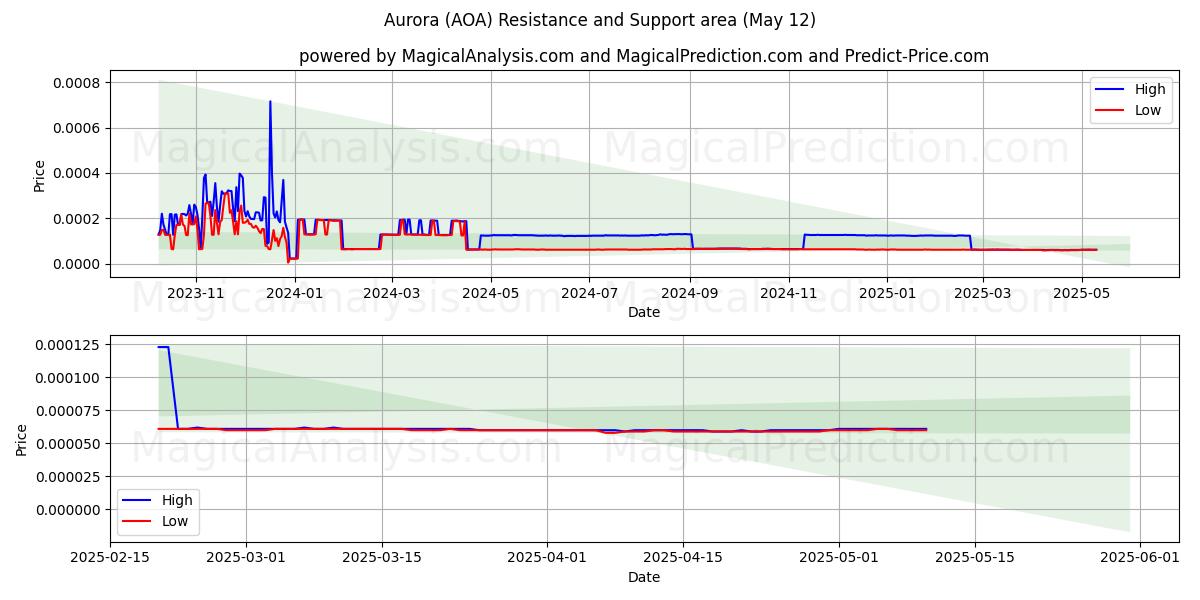Click the 2025-05-15 date tick label

click(974, 558)
